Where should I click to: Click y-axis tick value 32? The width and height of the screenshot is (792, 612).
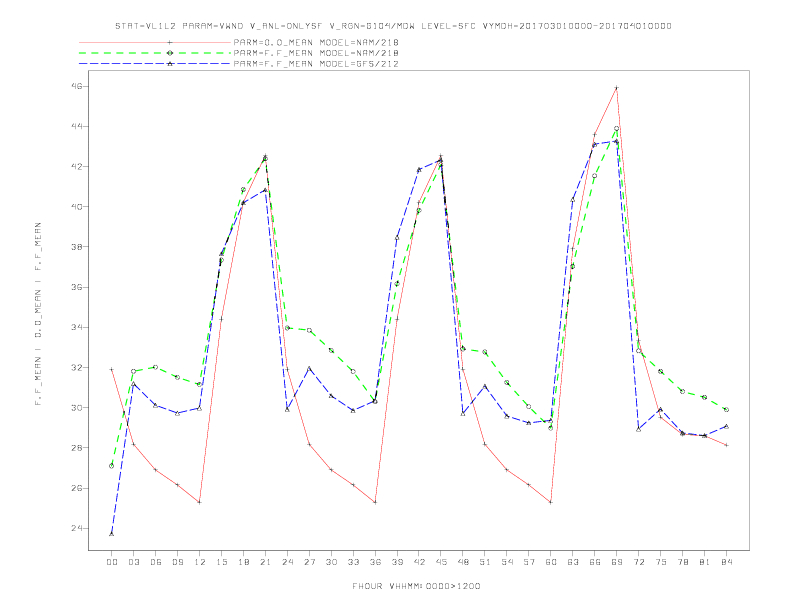click(77, 368)
